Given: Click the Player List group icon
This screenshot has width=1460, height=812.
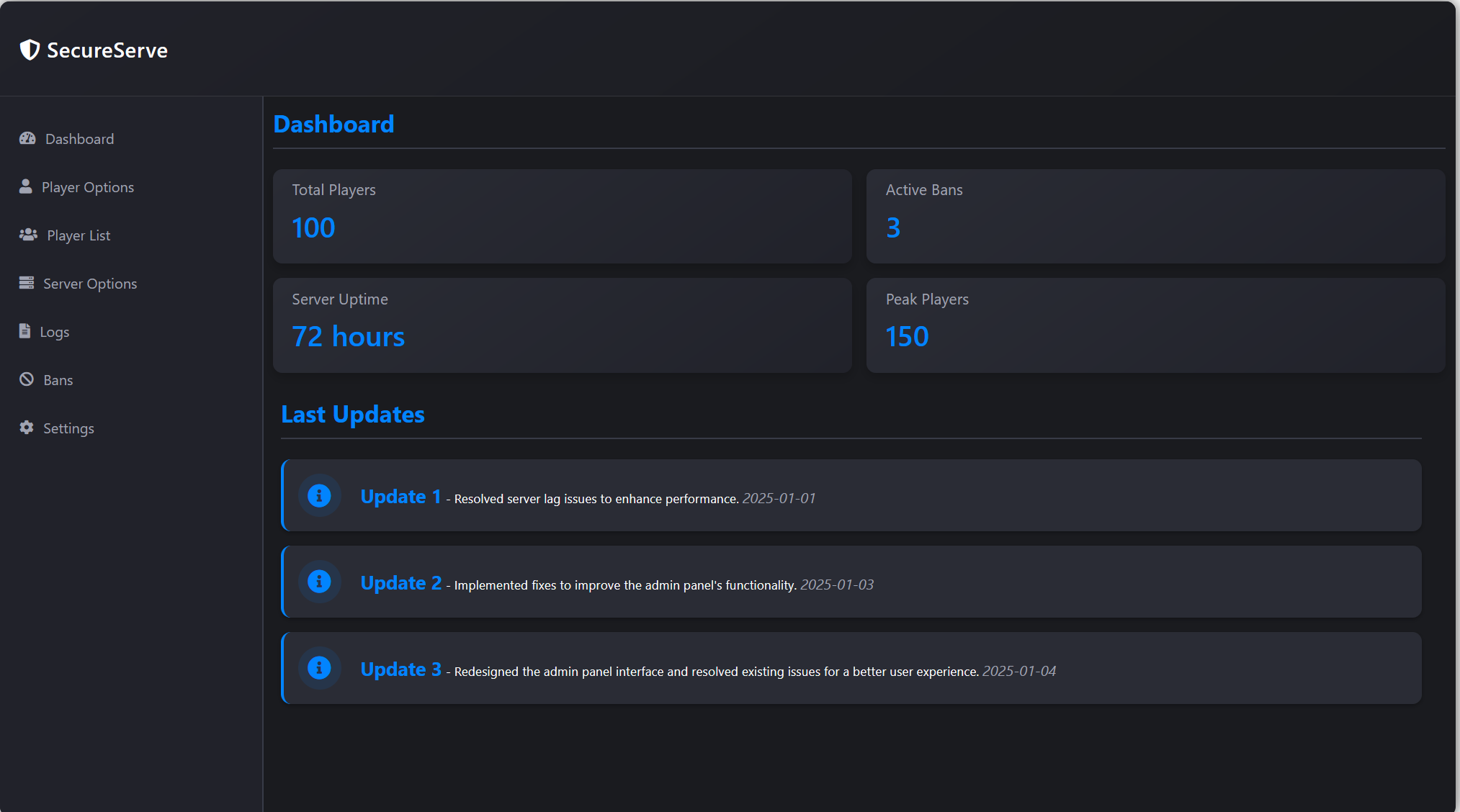Looking at the screenshot, I should coord(28,235).
